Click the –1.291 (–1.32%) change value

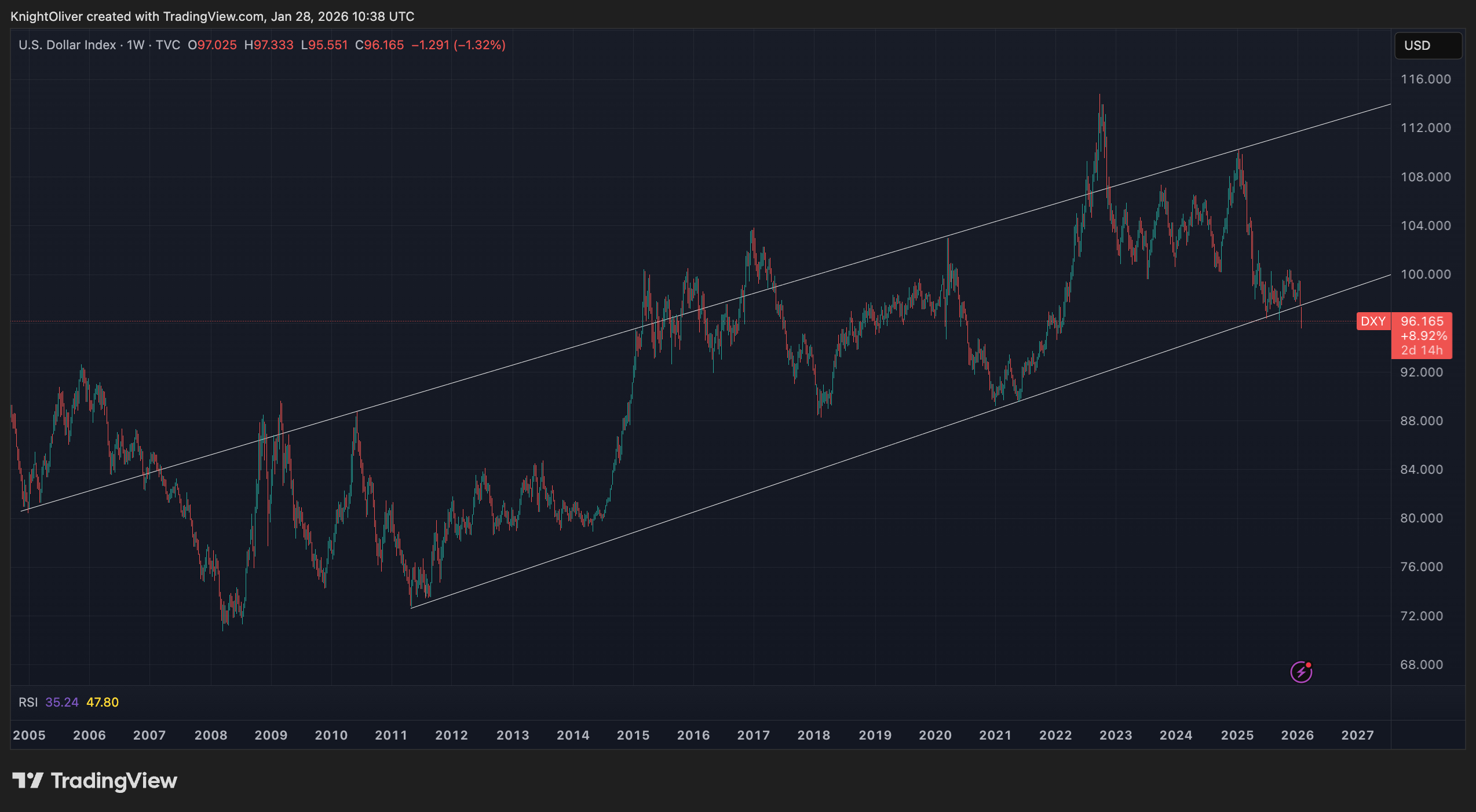(x=458, y=45)
